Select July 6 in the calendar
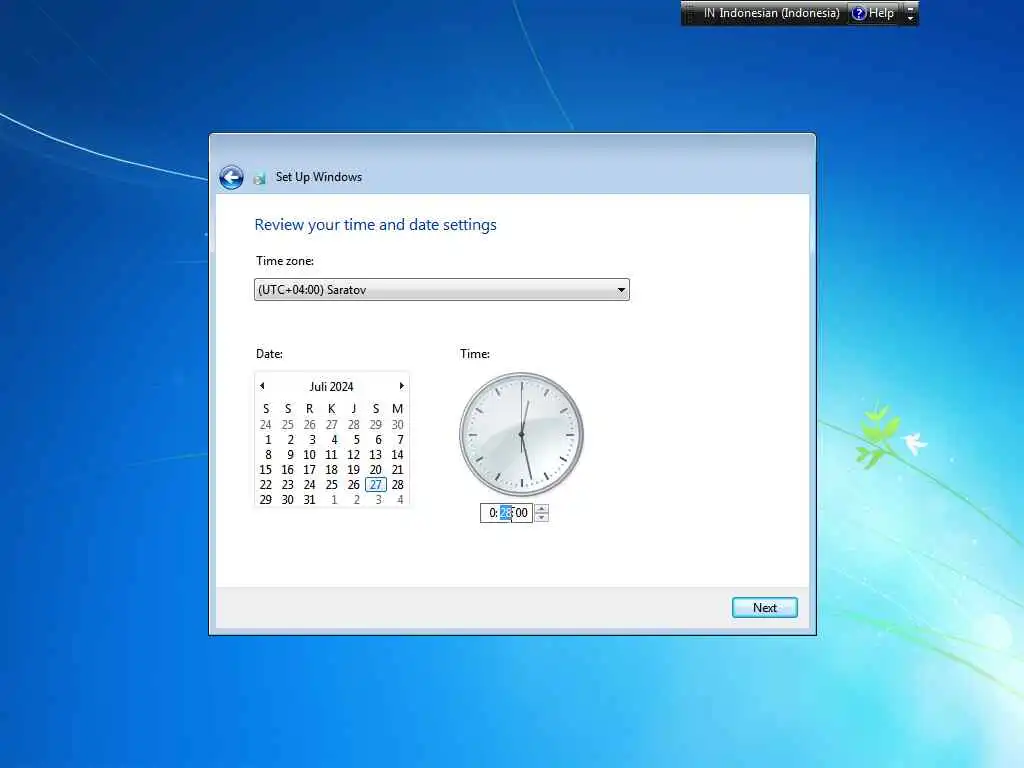Image resolution: width=1024 pixels, height=768 pixels. click(x=377, y=440)
